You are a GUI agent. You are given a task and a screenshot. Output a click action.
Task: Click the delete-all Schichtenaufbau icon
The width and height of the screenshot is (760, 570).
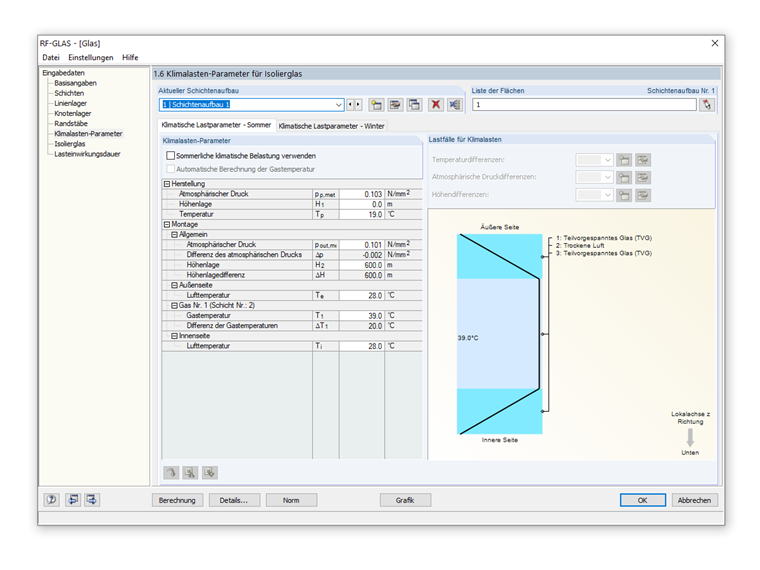[455, 105]
